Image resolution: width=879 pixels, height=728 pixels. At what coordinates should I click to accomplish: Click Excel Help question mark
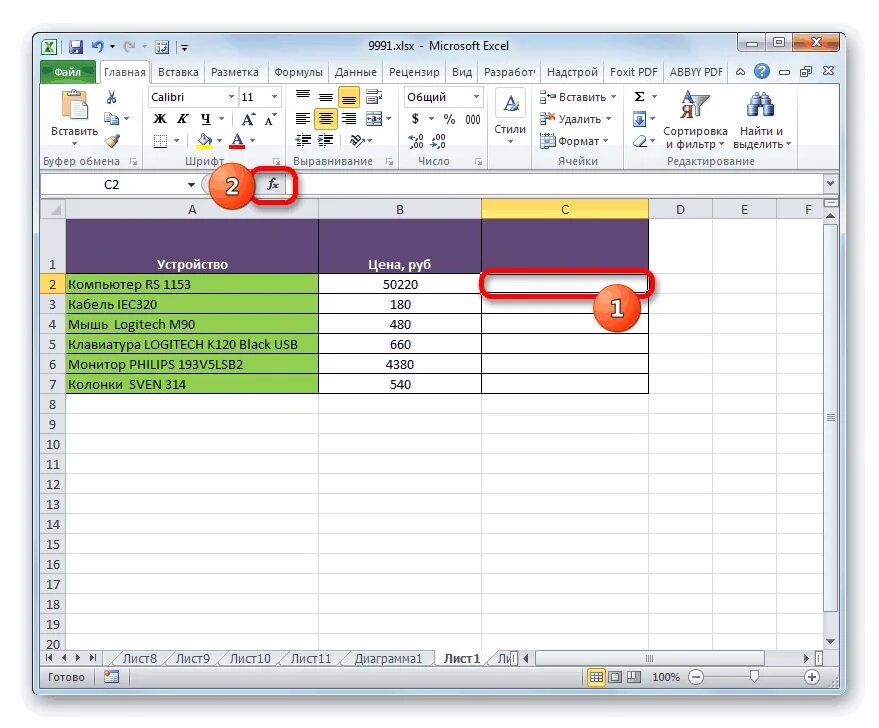coord(761,71)
